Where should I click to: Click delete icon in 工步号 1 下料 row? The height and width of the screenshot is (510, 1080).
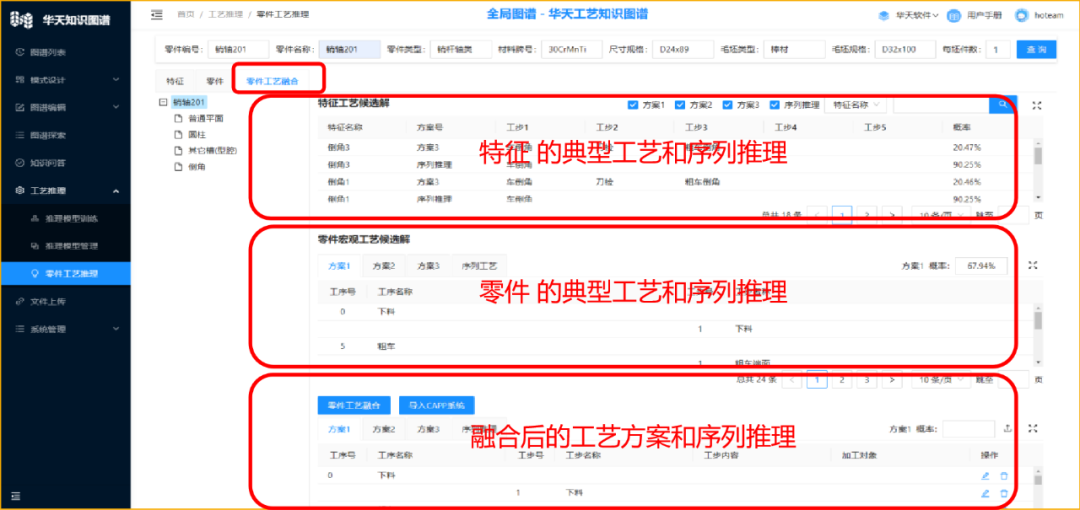point(1004,493)
